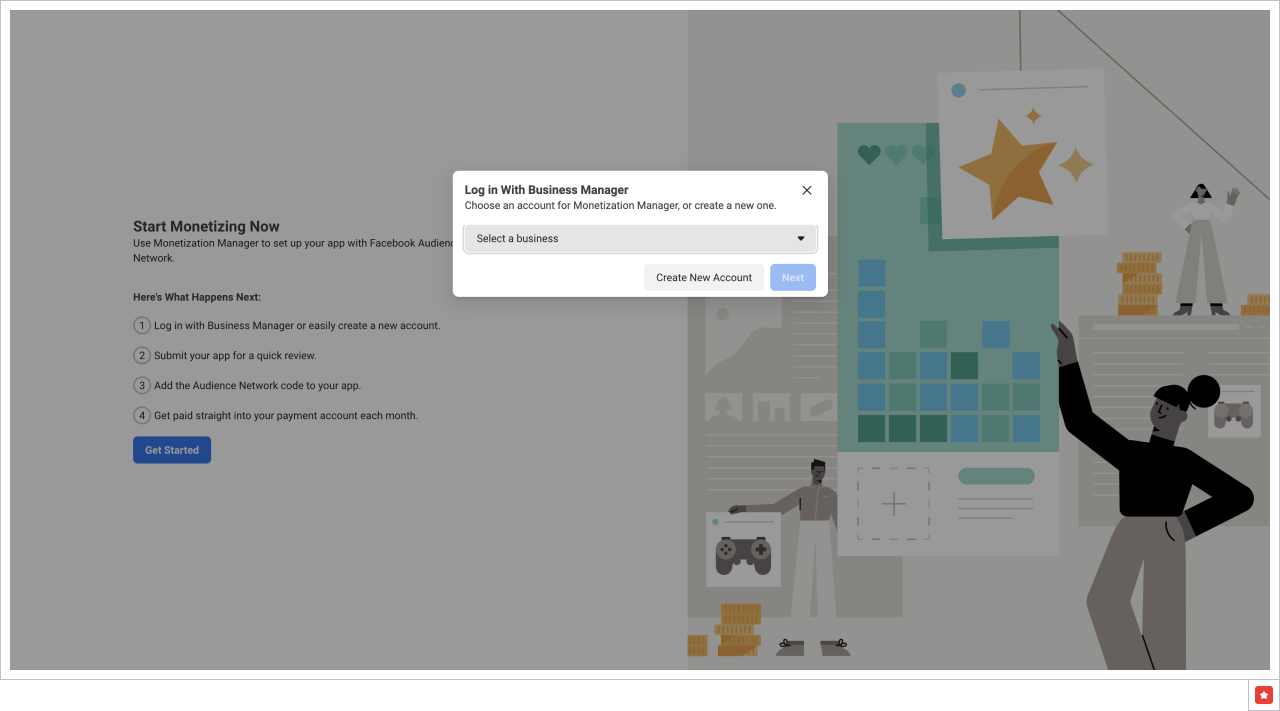Close the Business Manager login dialog
This screenshot has height=711, width=1280.
click(807, 190)
